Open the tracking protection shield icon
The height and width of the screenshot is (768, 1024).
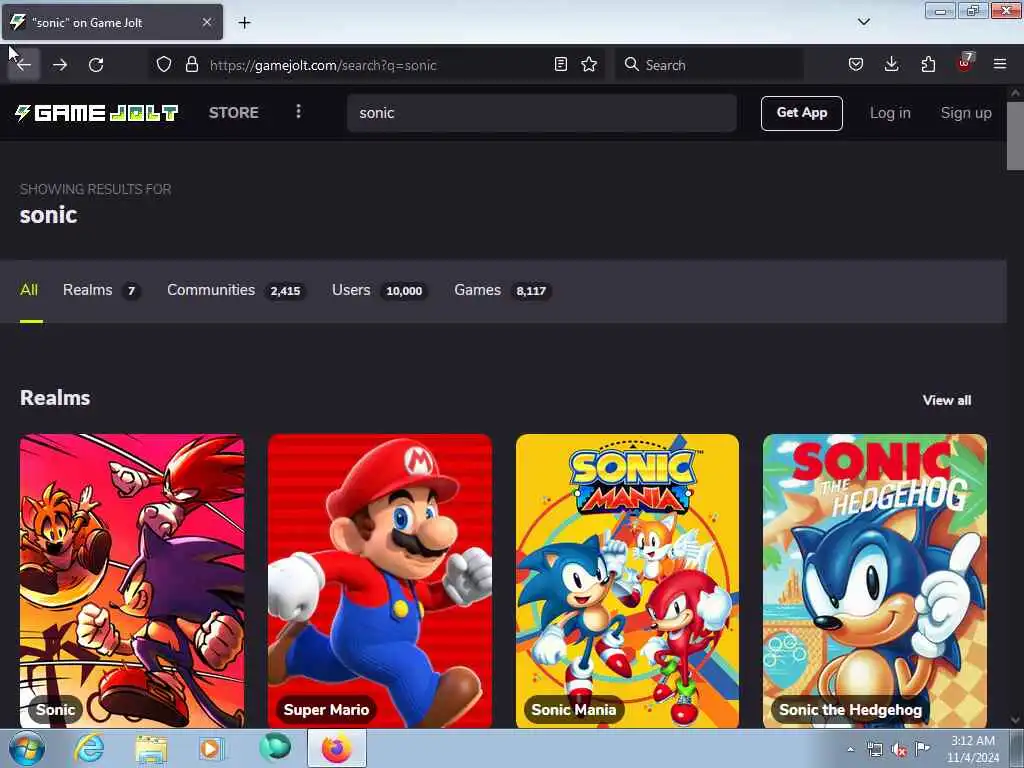point(164,65)
